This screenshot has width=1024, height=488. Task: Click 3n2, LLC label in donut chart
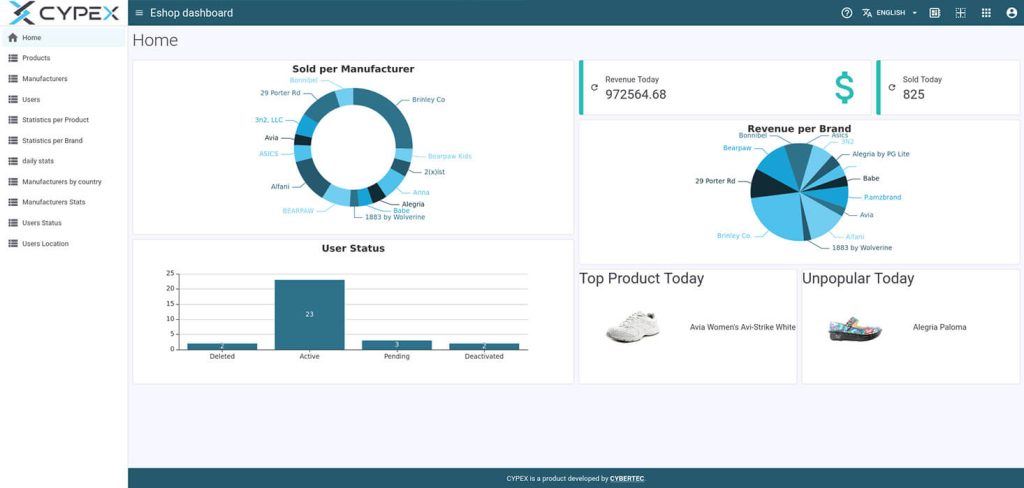[x=269, y=120]
